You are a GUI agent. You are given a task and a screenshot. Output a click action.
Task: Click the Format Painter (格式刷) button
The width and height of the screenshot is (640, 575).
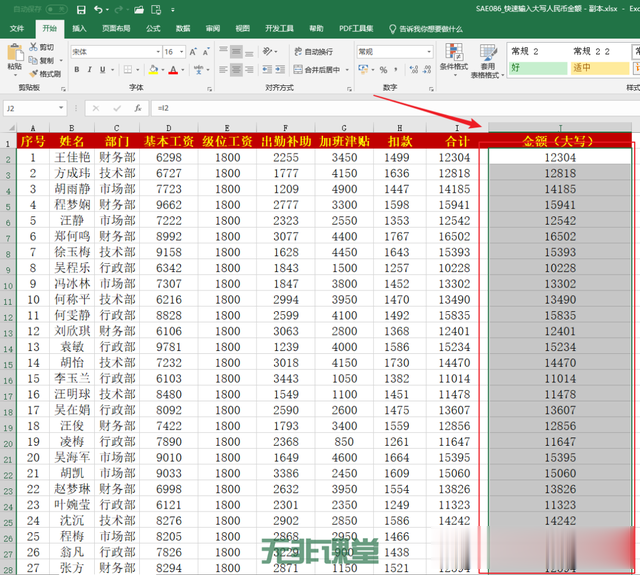click(x=45, y=74)
